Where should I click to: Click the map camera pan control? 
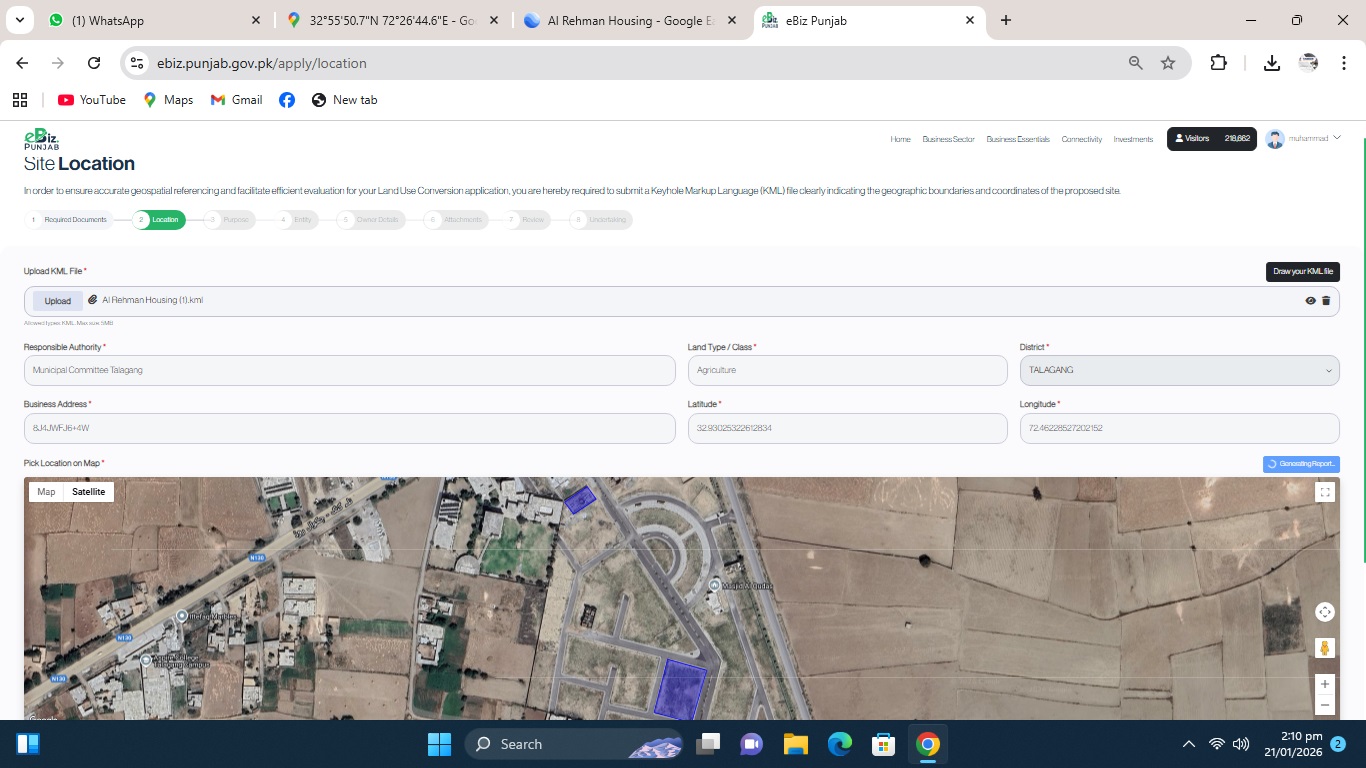(x=1325, y=612)
